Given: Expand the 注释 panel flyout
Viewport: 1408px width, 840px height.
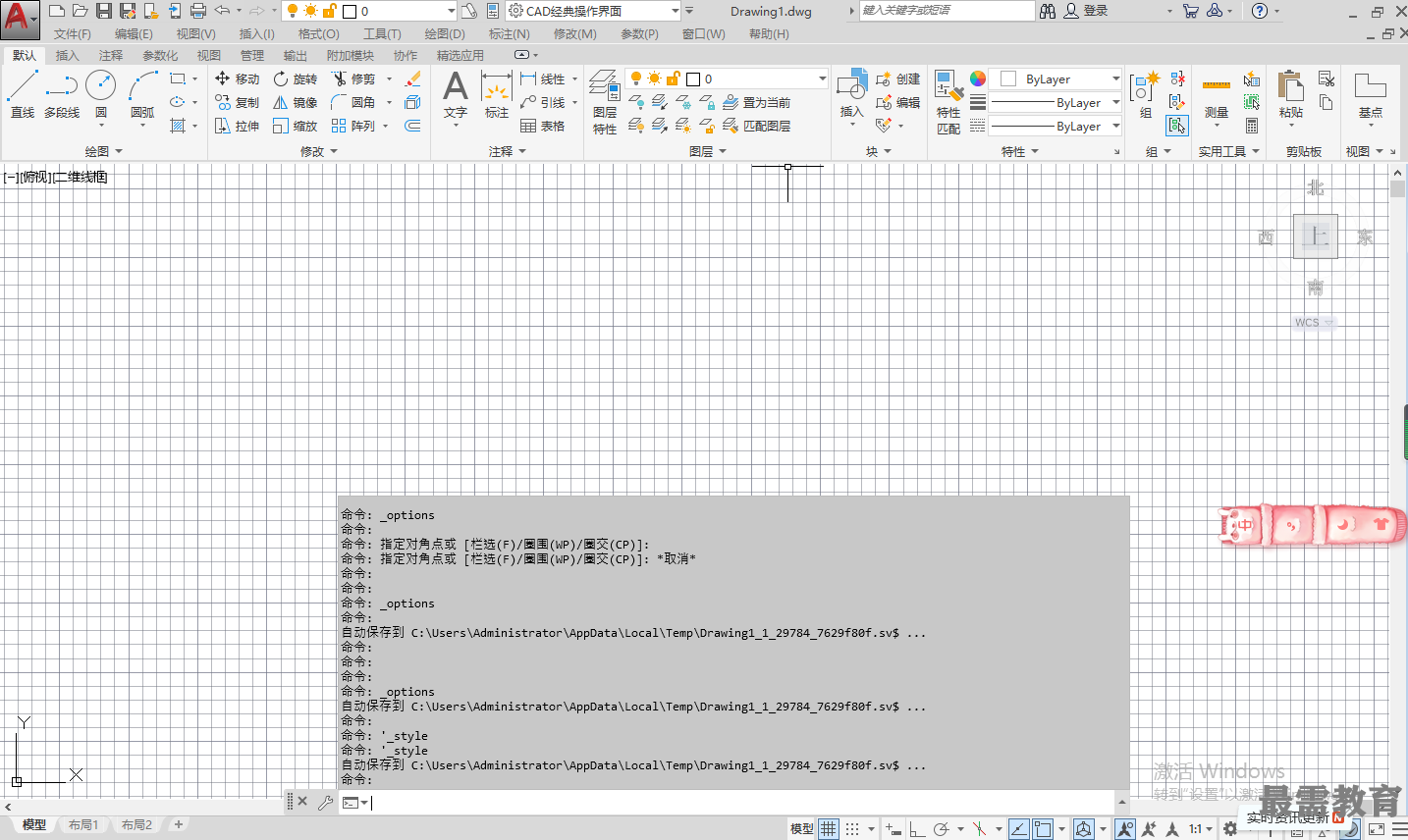Looking at the screenshot, I should tap(507, 151).
